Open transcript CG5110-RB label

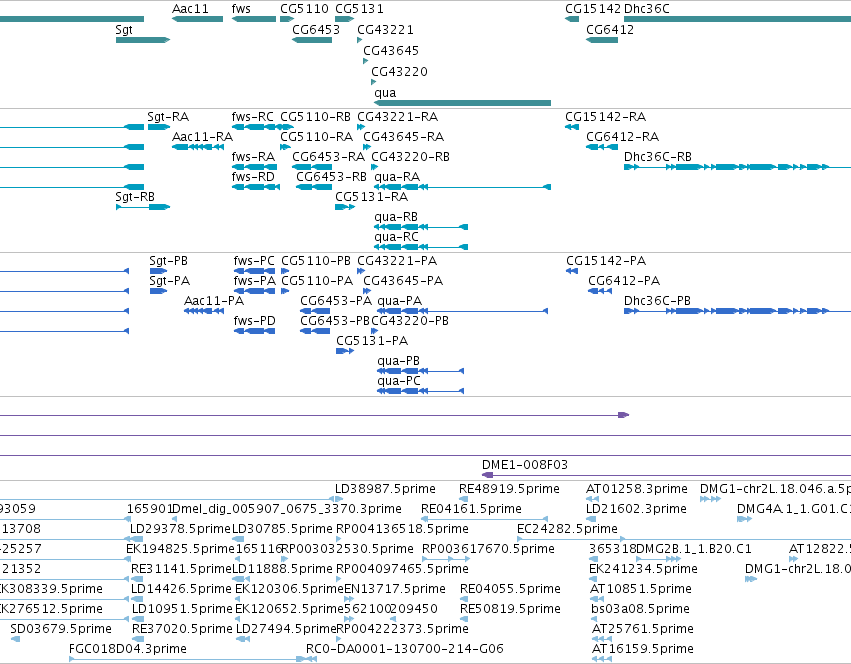coord(315,117)
